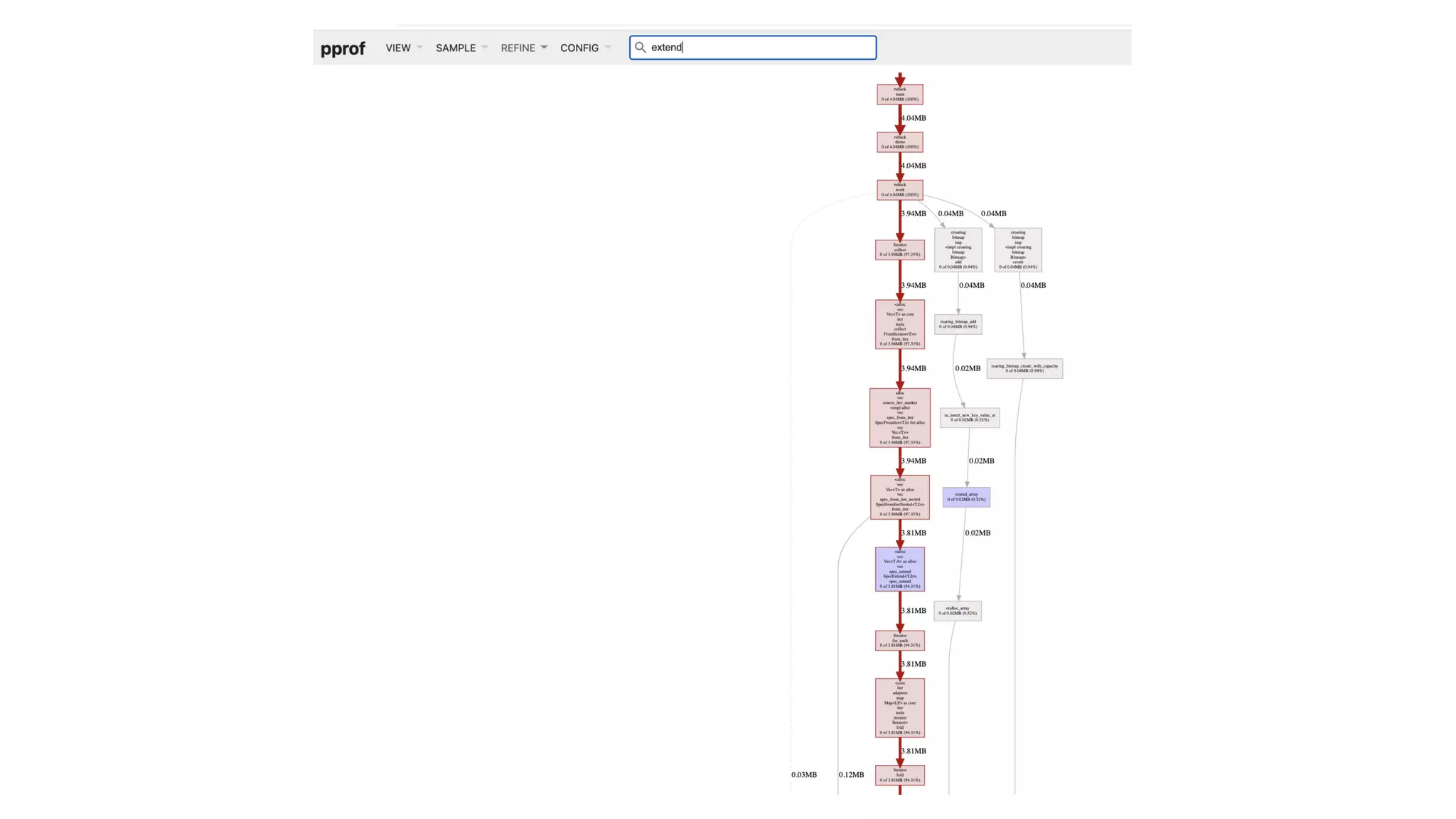Select the ruback main graph node
The width and height of the screenshot is (1456, 819).
899,95
